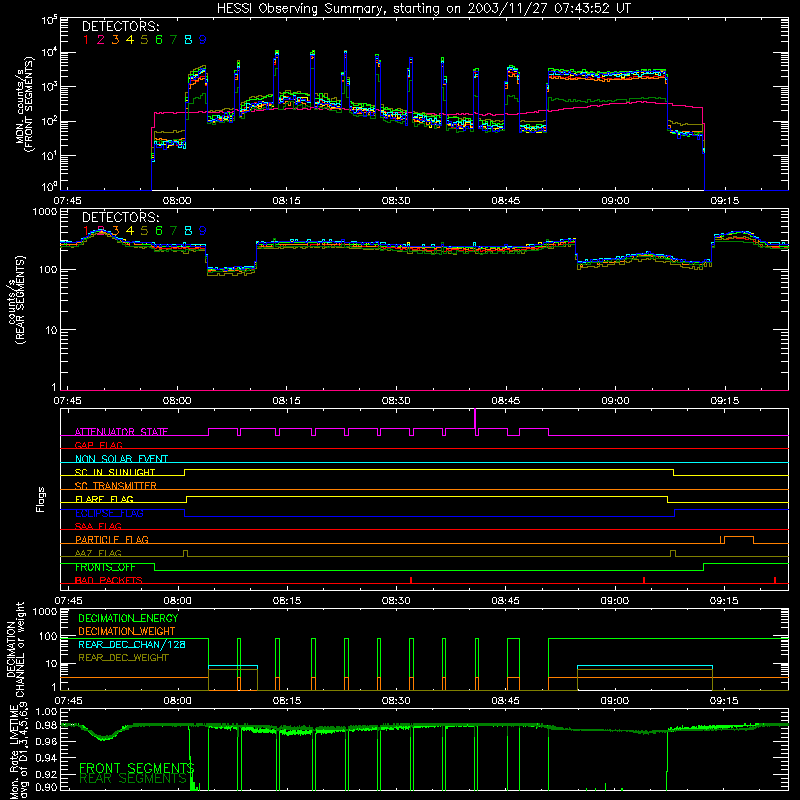
Task: Click the ECLIPSE_FLAG label
Action: [x=109, y=513]
